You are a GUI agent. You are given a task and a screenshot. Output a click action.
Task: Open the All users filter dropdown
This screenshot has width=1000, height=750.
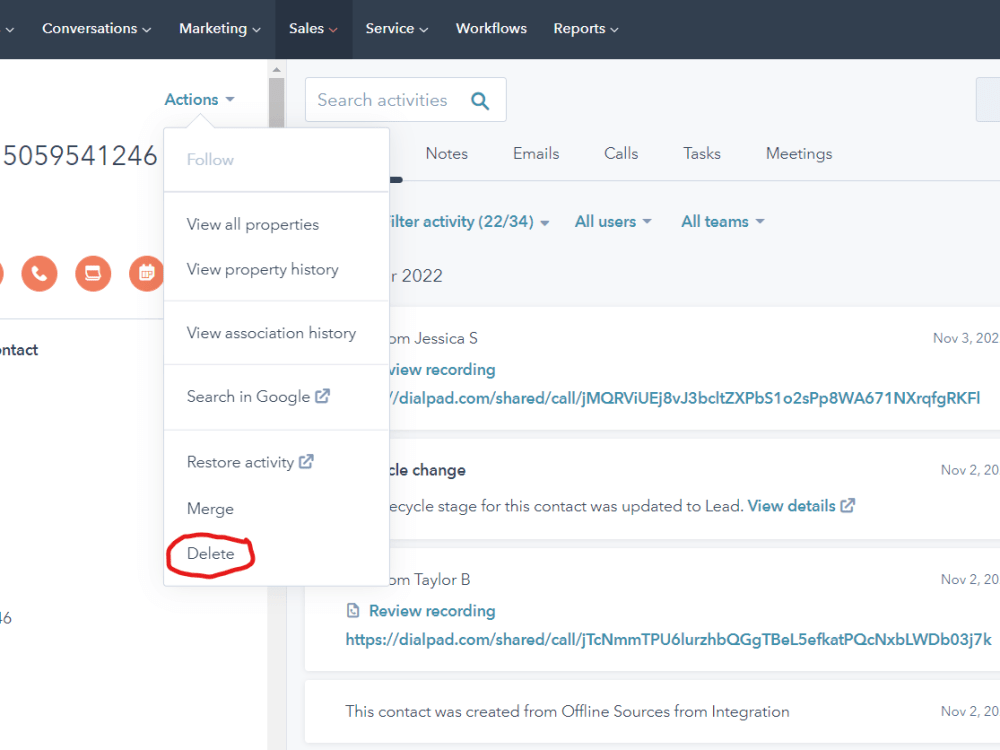pos(613,221)
